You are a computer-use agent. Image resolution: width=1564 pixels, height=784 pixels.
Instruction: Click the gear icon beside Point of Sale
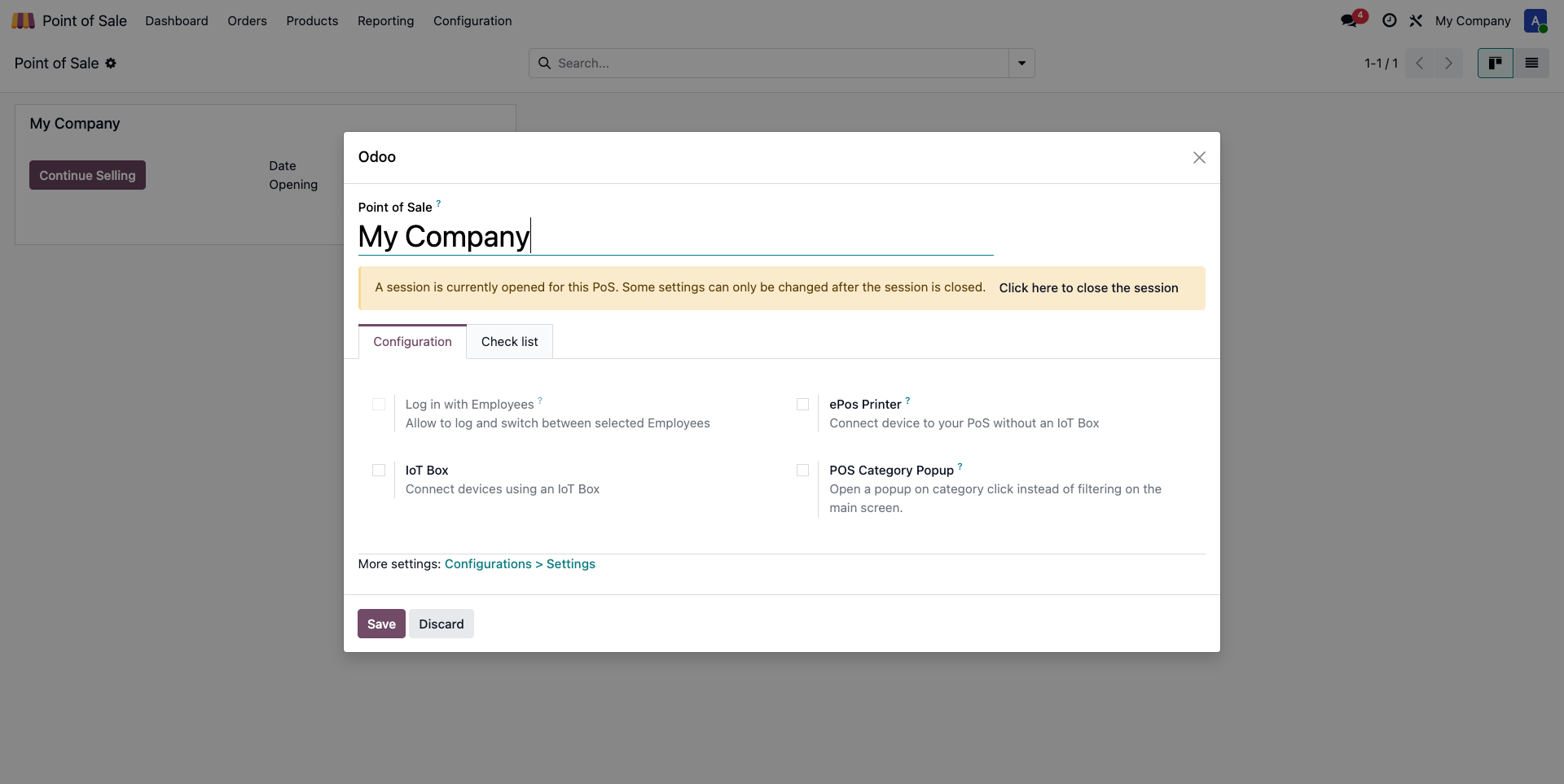[111, 63]
